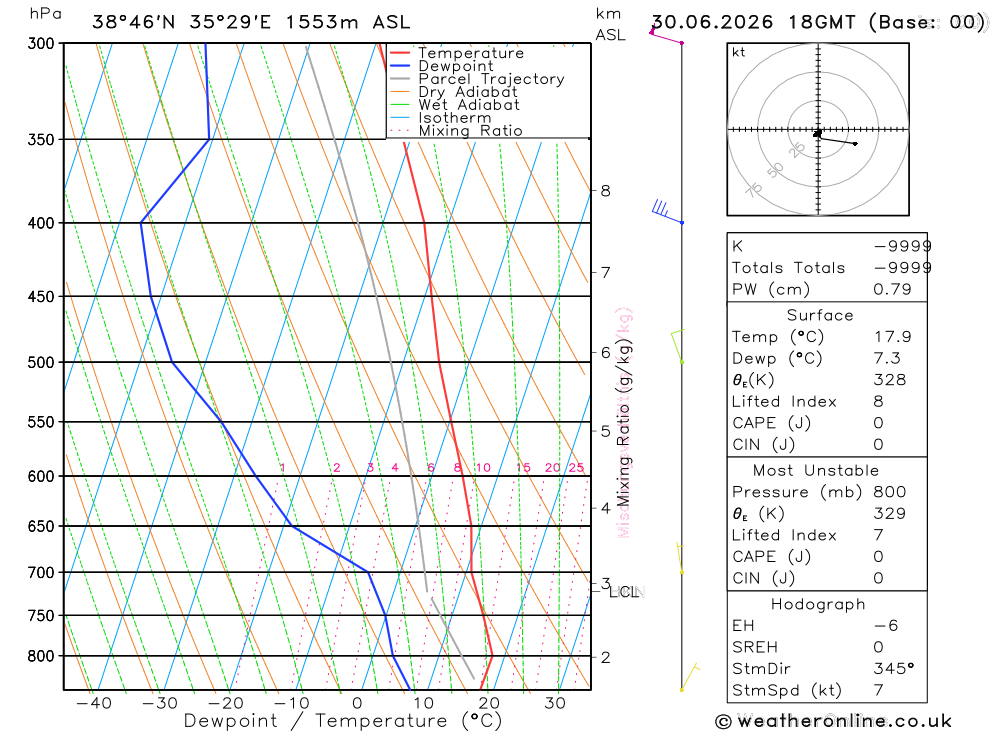The width and height of the screenshot is (1000, 733).
Task: Click the '8' km altitude tick label
Action: 605,191
